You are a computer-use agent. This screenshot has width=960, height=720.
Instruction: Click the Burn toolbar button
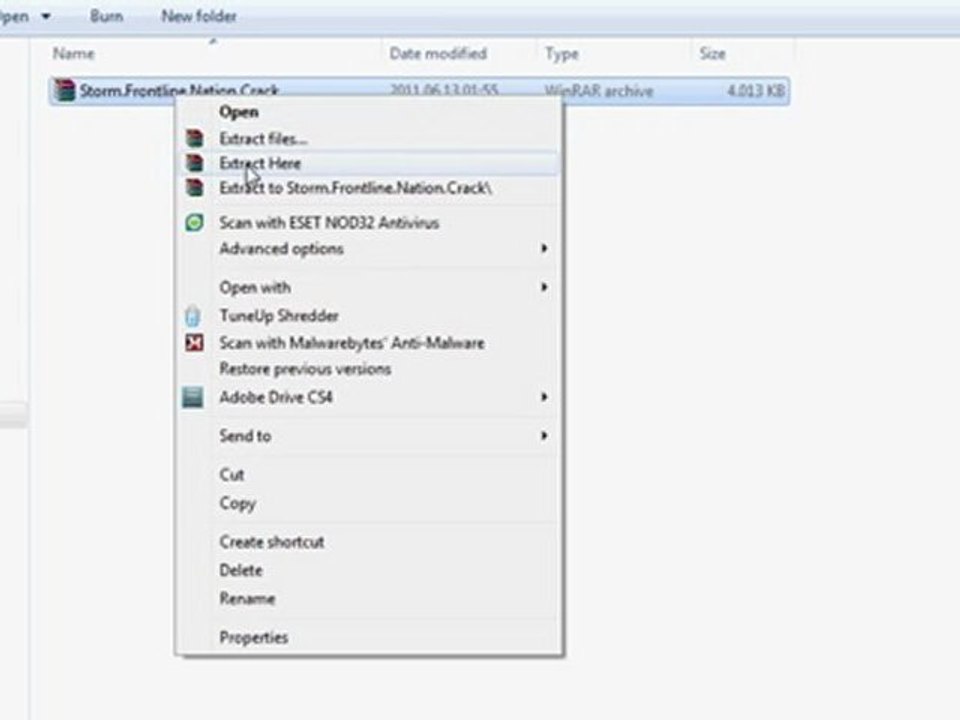click(x=107, y=16)
